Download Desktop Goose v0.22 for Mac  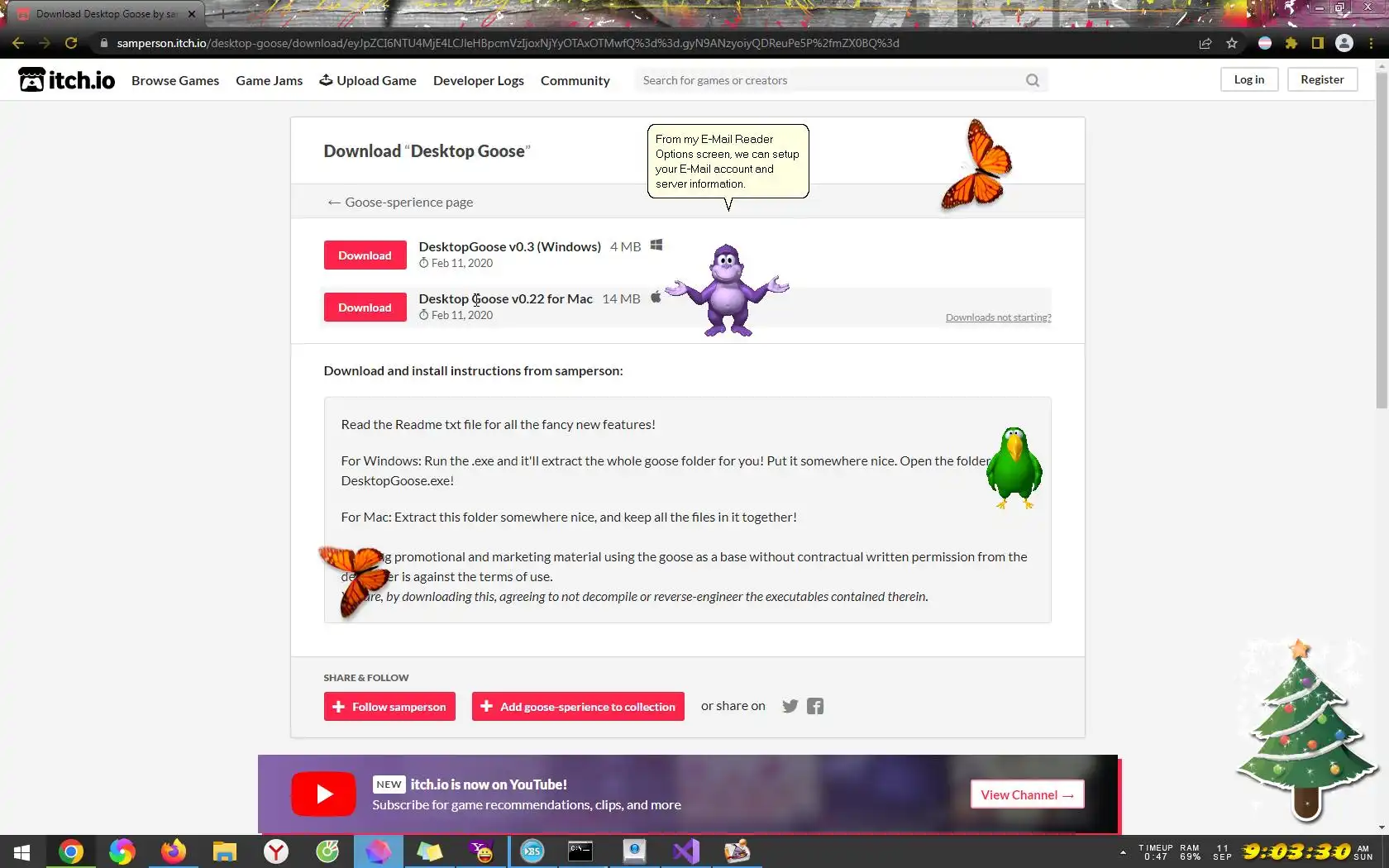(365, 308)
